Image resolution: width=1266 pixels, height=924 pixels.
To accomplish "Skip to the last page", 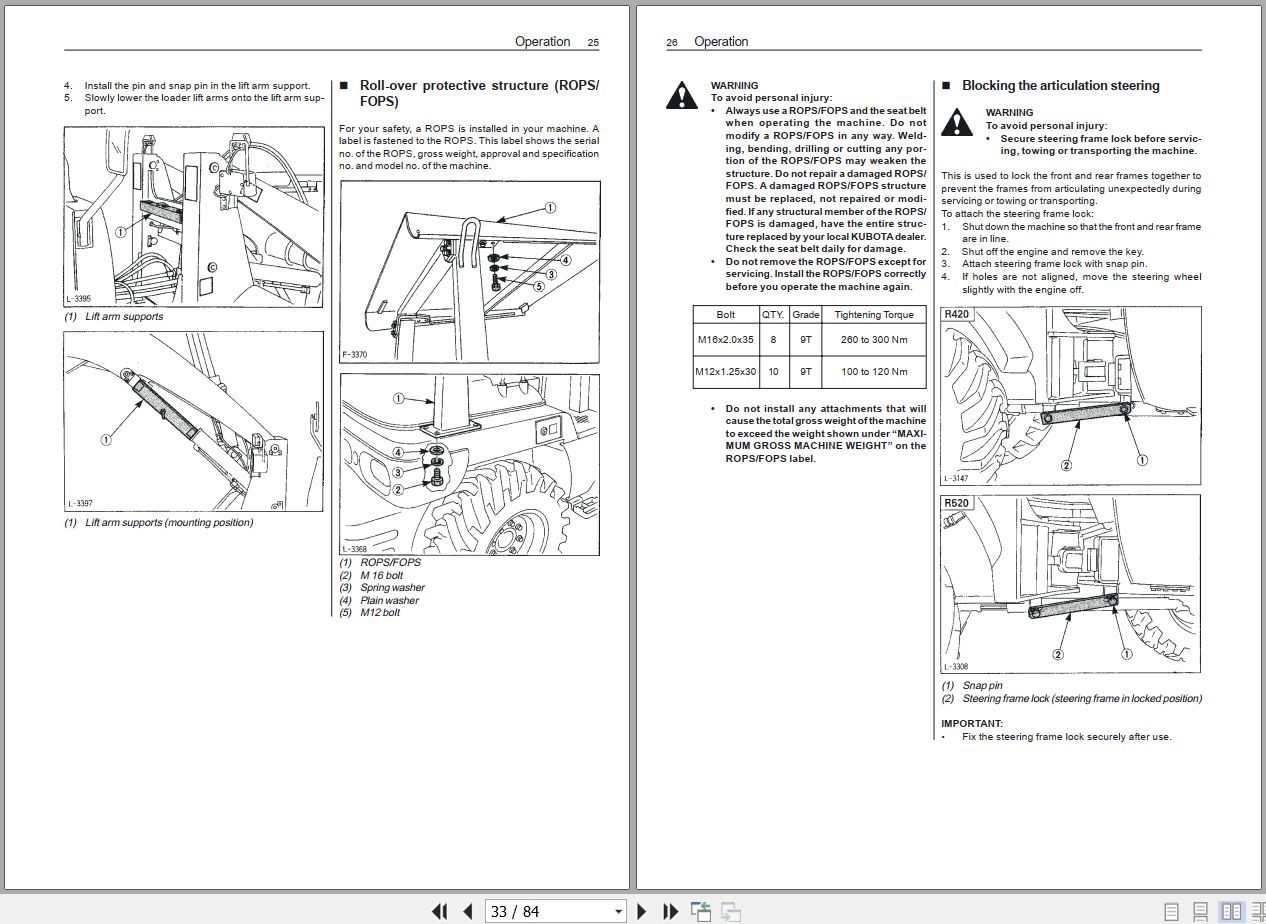I will coord(669,911).
